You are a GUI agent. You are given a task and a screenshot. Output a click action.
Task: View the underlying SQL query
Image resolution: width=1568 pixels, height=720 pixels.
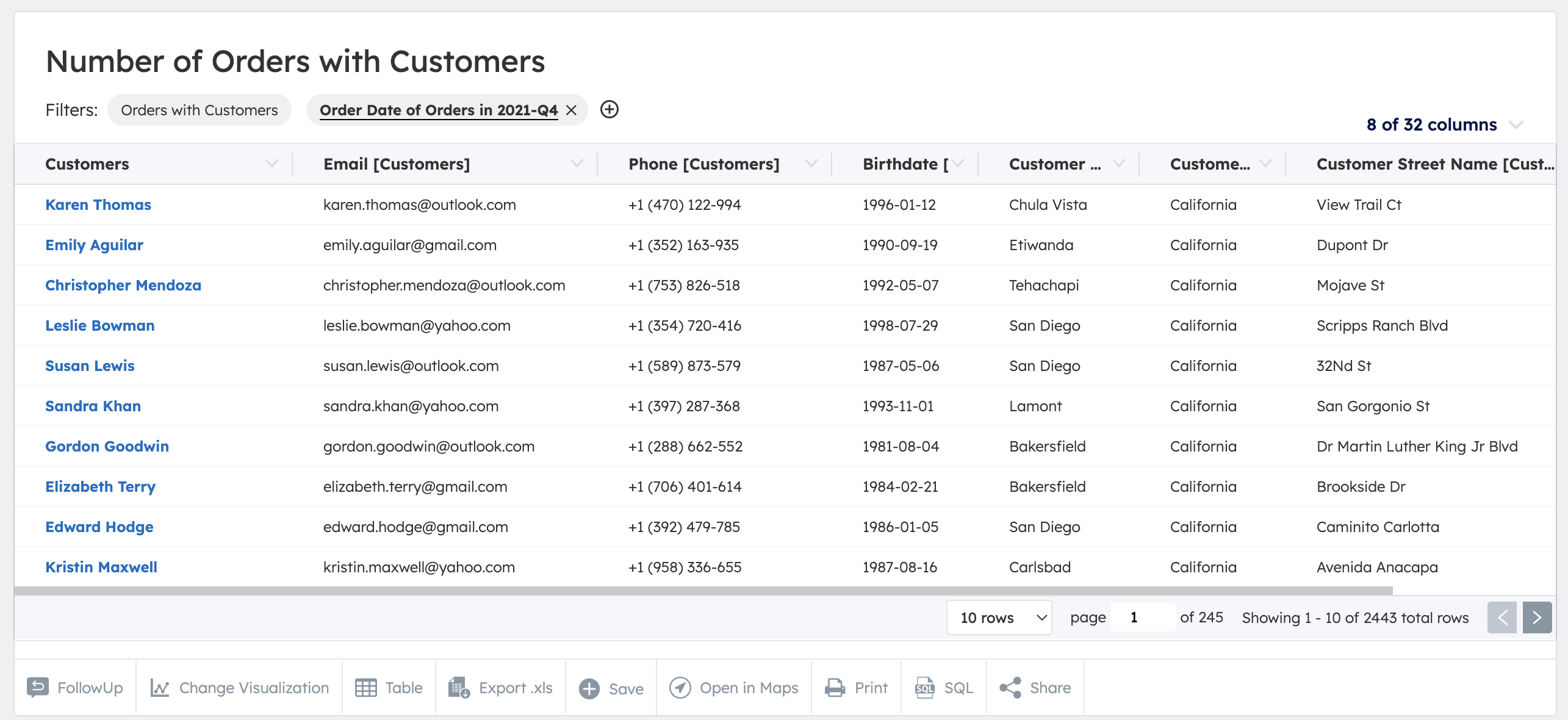[943, 687]
